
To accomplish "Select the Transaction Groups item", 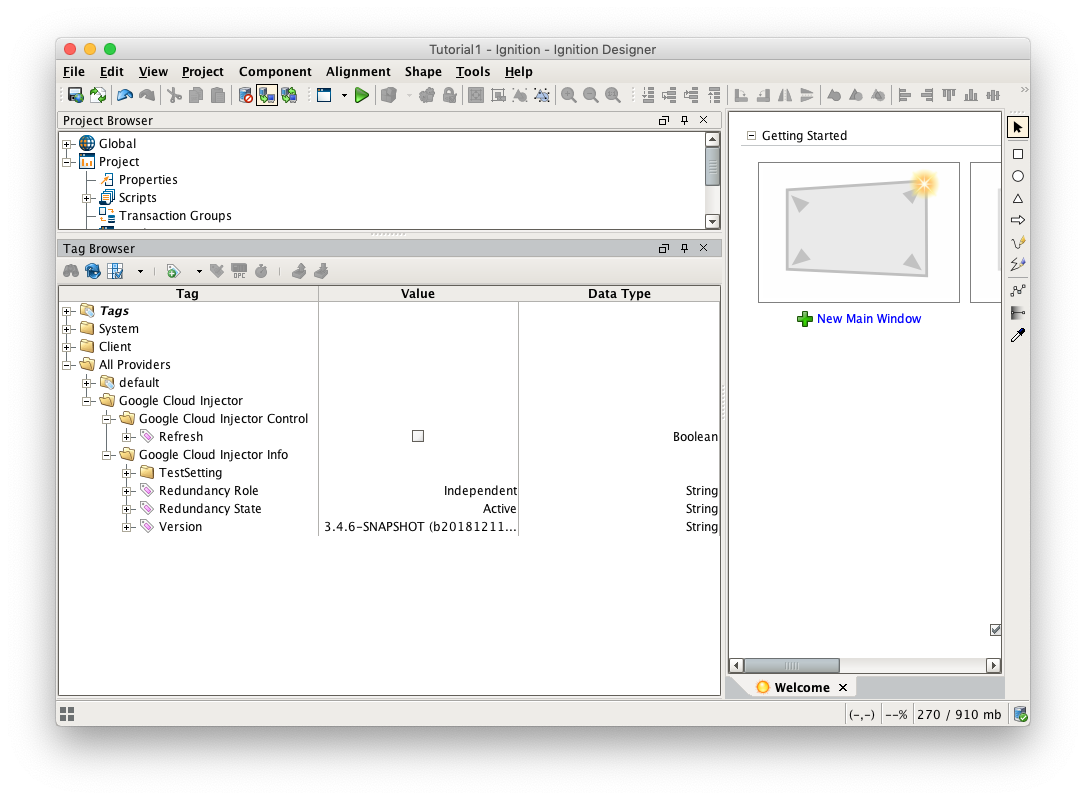I will click(x=175, y=216).
